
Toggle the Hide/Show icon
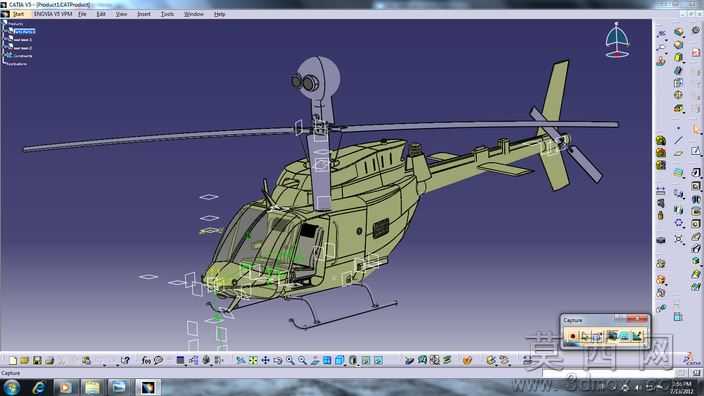click(366, 361)
